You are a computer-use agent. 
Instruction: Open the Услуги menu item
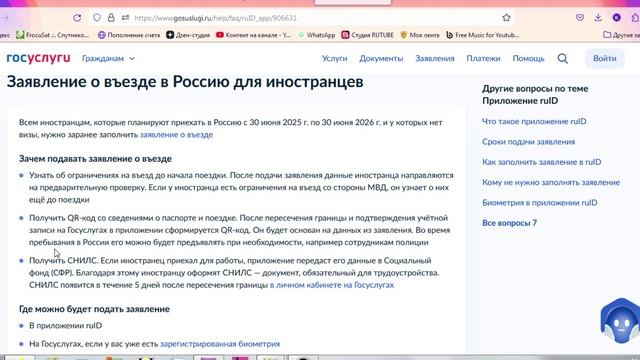tap(334, 58)
